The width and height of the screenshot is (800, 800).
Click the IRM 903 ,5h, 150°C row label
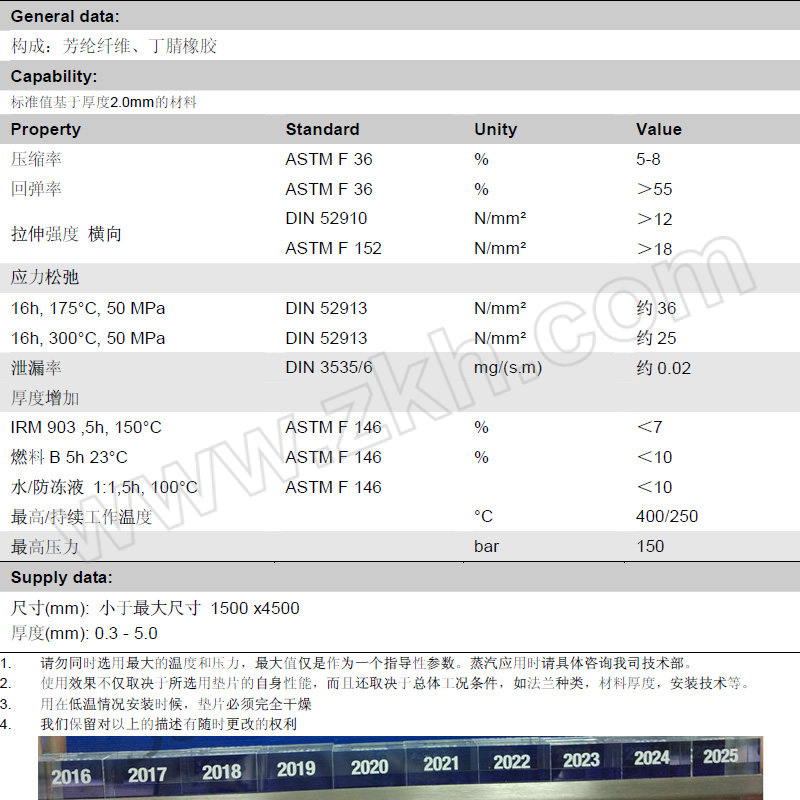click(86, 427)
